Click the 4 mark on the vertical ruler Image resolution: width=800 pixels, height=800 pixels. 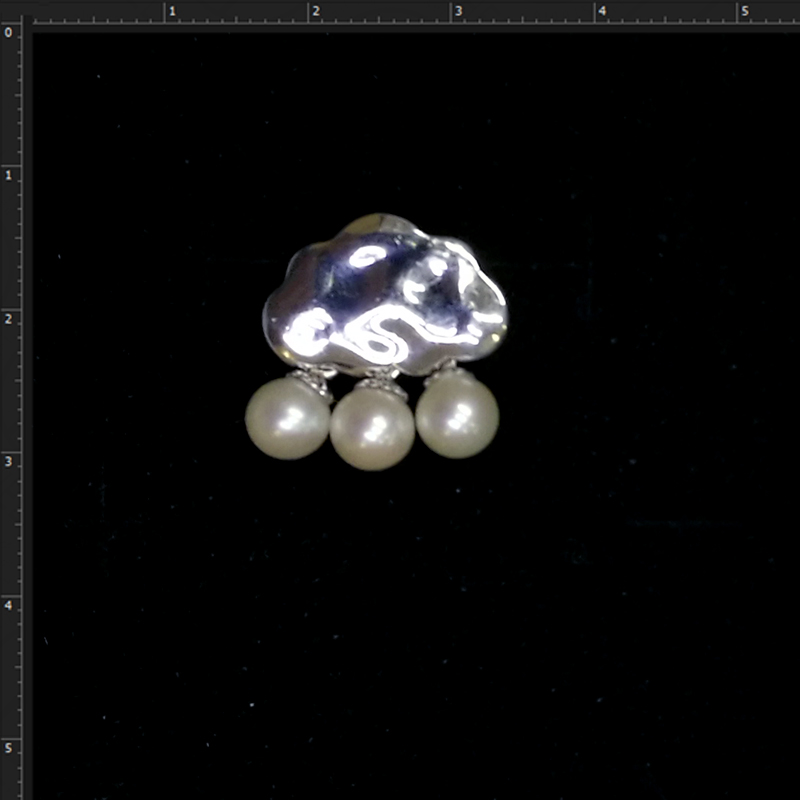(x=8, y=605)
